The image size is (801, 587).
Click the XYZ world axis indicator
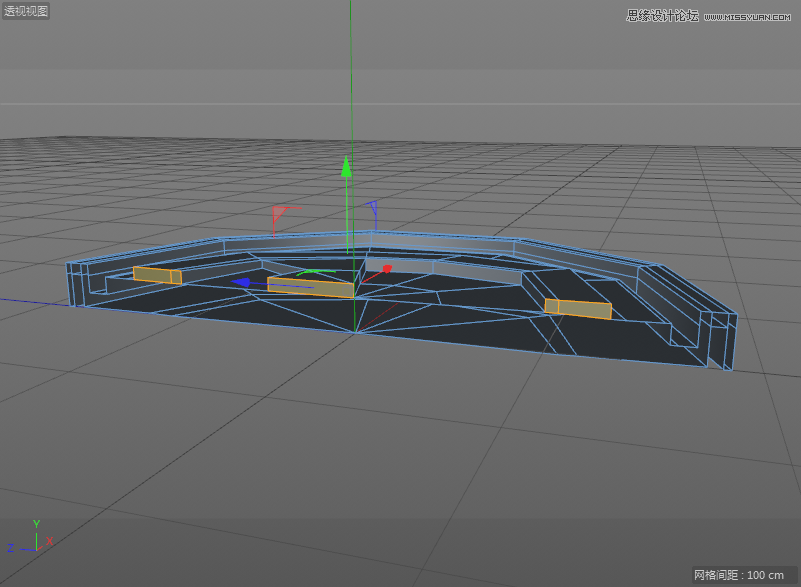pos(31,536)
